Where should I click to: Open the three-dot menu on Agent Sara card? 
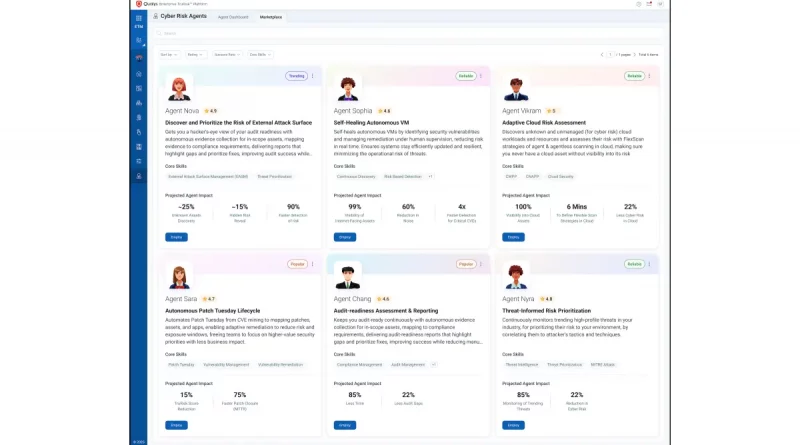click(x=313, y=264)
